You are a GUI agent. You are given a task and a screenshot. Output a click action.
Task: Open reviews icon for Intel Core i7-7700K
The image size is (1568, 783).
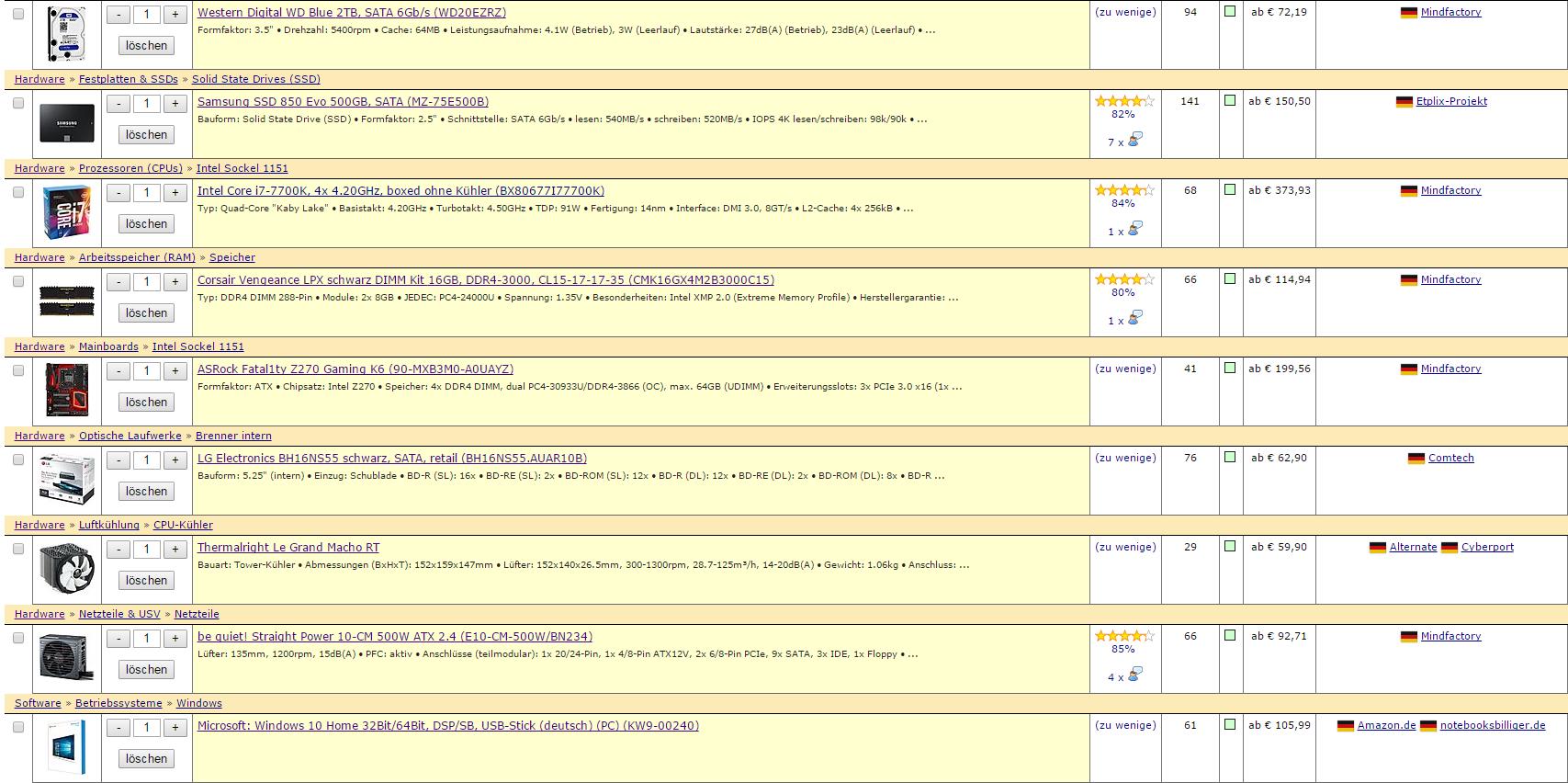click(1135, 229)
